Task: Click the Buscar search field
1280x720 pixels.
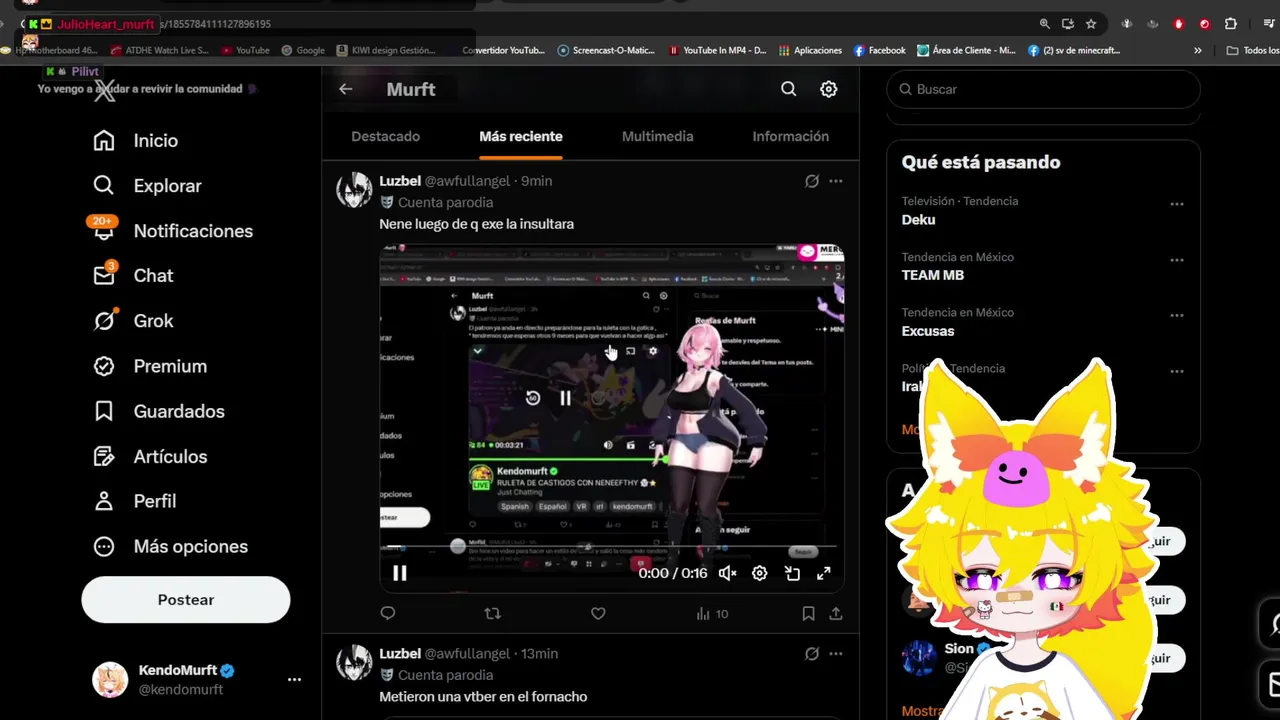Action: [x=1043, y=89]
